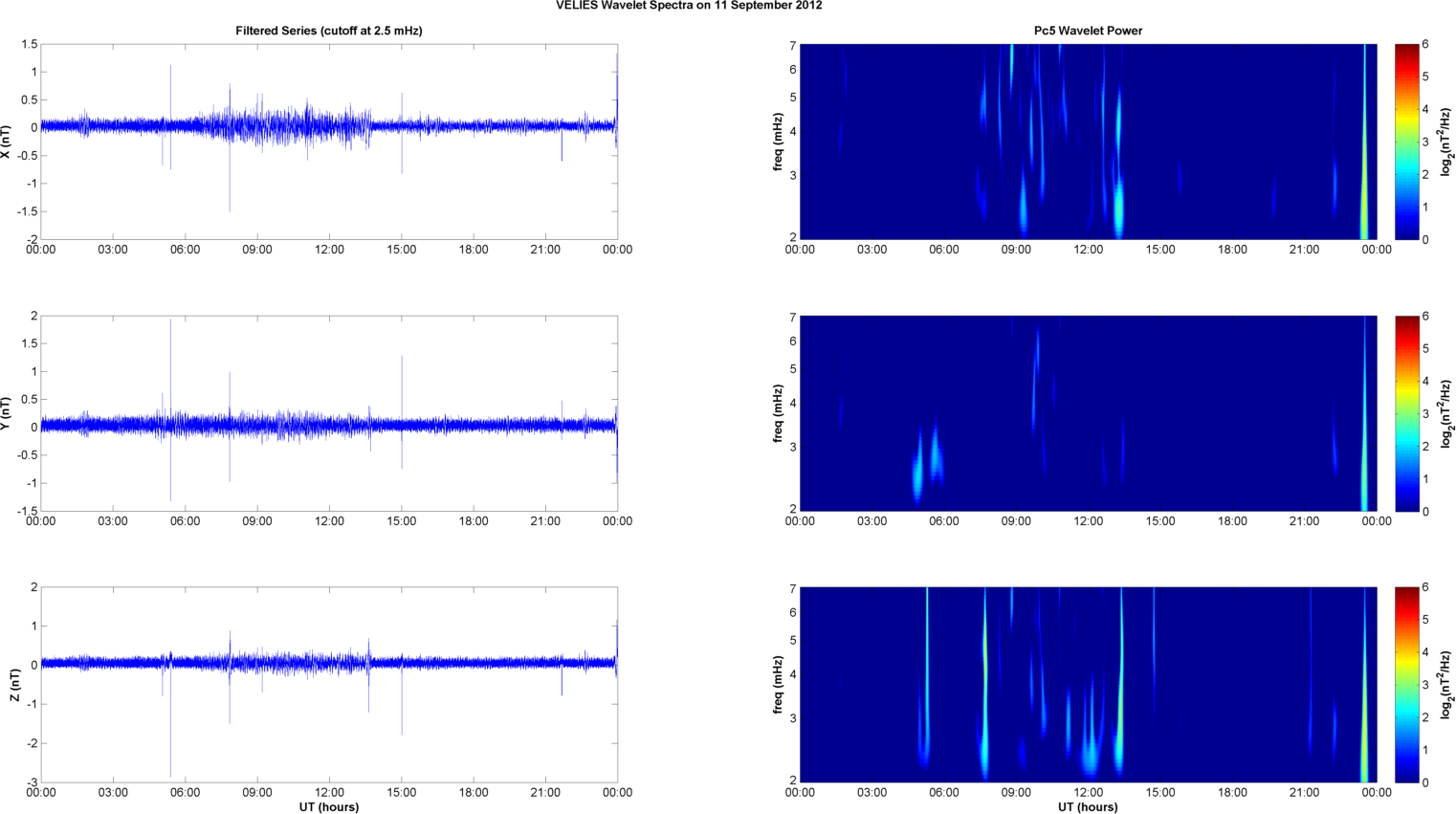1456x814 pixels.
Task: Click the top Pc5 wavelet spectrogram (X component)
Action: click(1088, 142)
